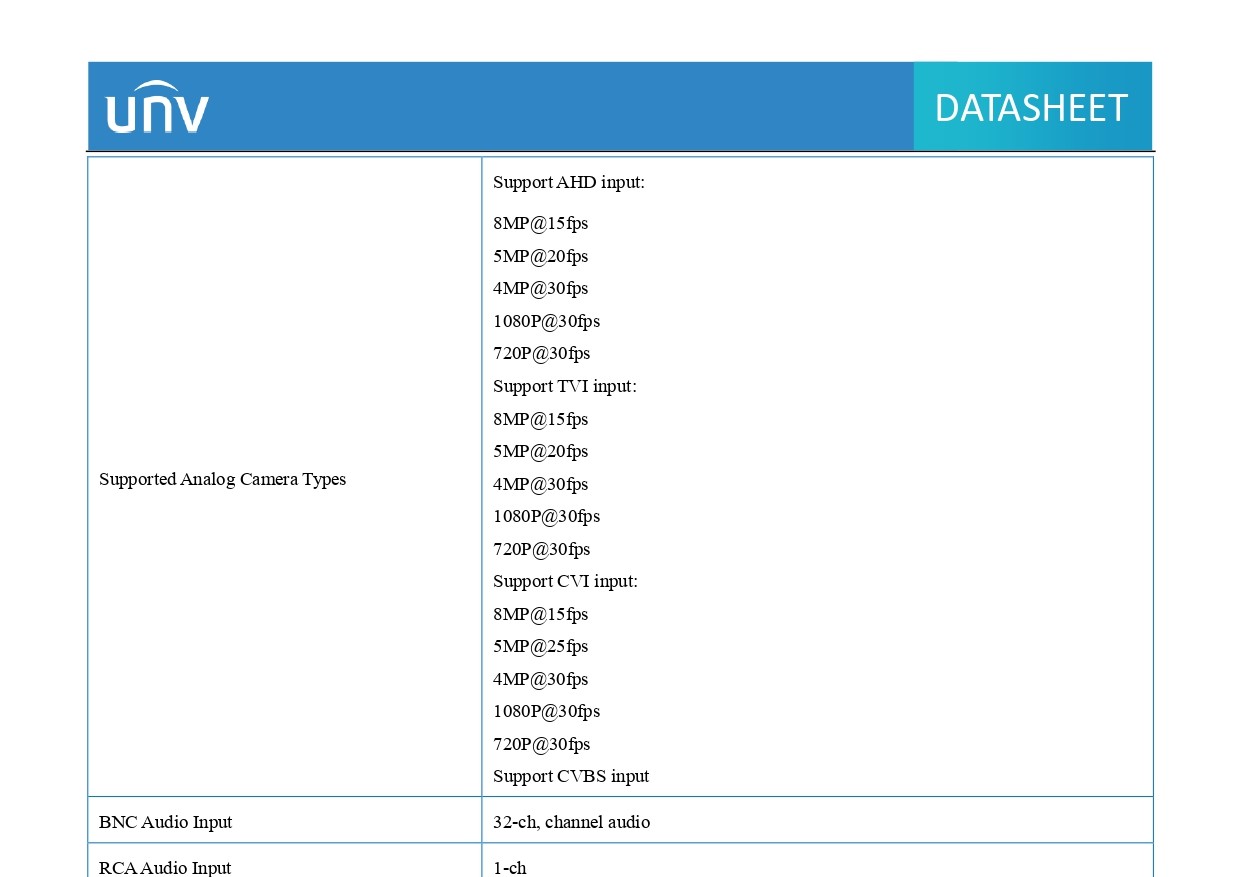Click 1080P@30fps in the TVI input list

point(546,516)
